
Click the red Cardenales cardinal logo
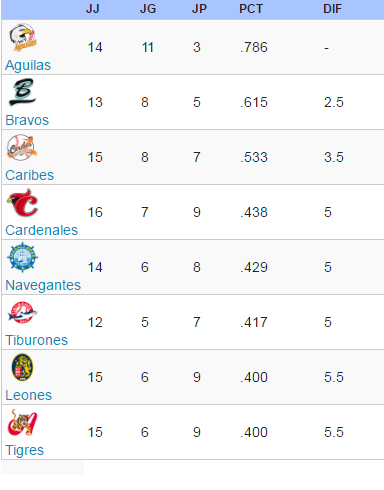(x=23, y=203)
